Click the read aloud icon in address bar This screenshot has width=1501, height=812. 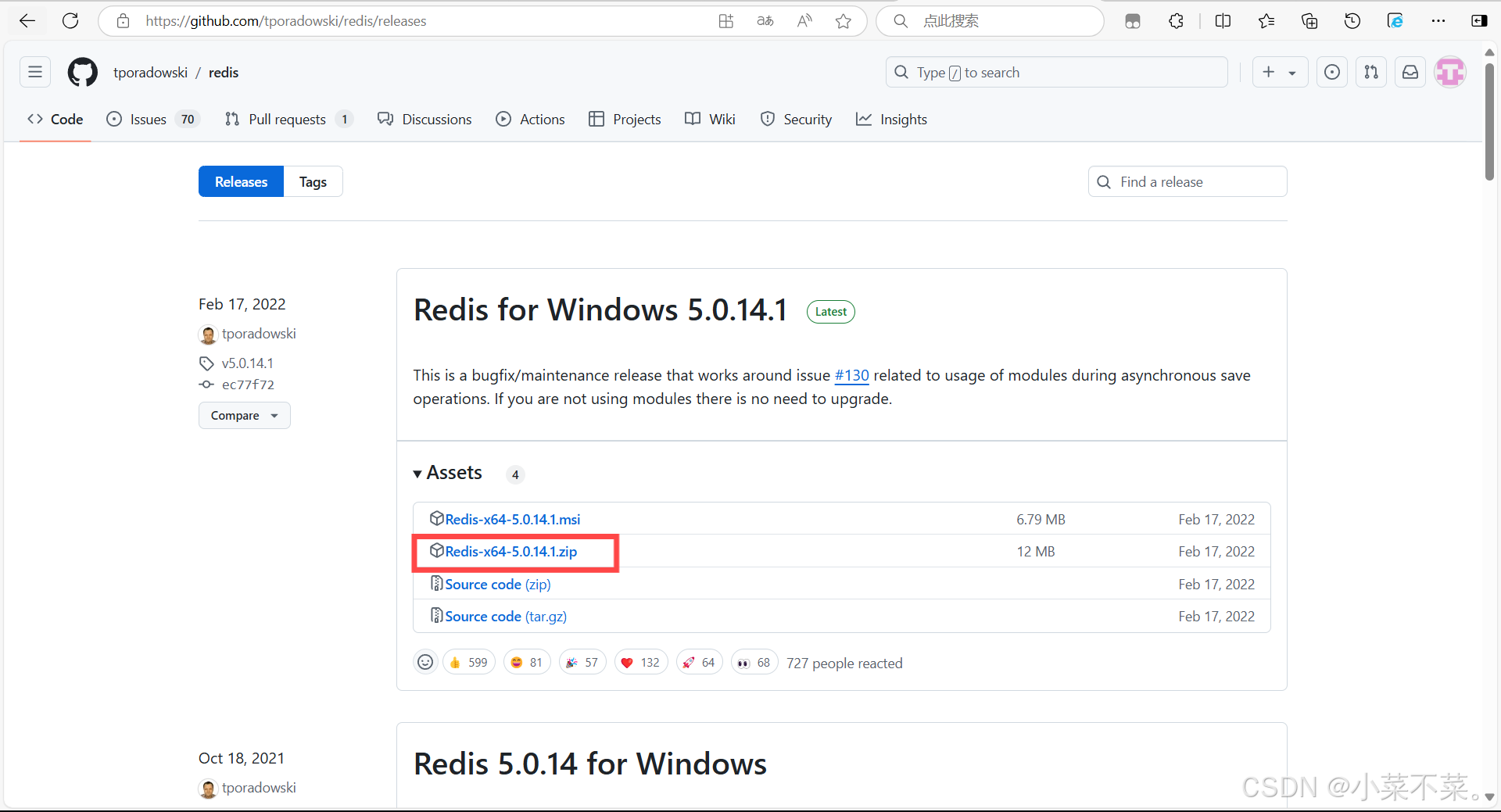(x=804, y=21)
